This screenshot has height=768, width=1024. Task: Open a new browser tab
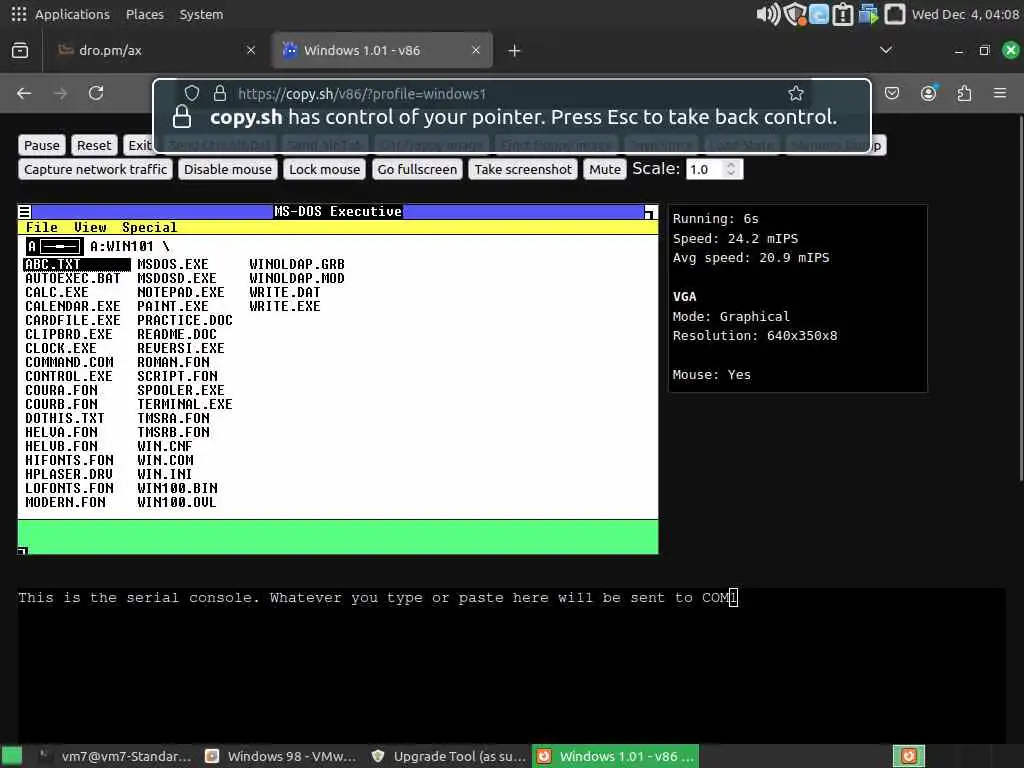pos(515,50)
